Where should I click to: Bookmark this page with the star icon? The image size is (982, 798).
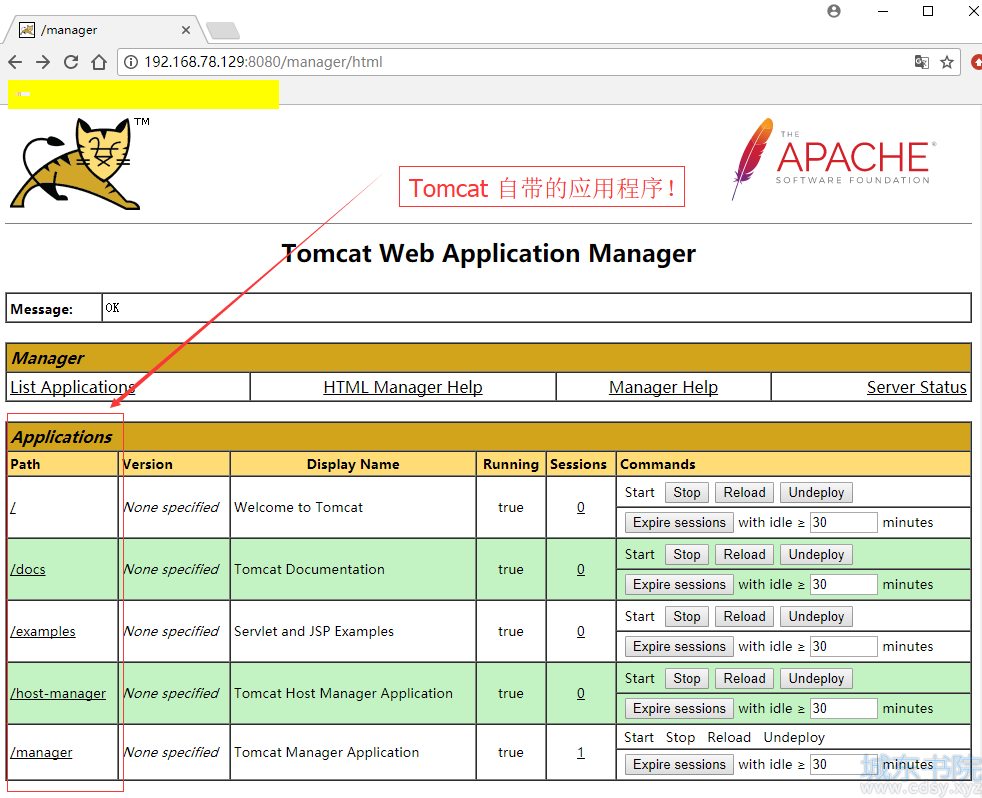[x=947, y=62]
